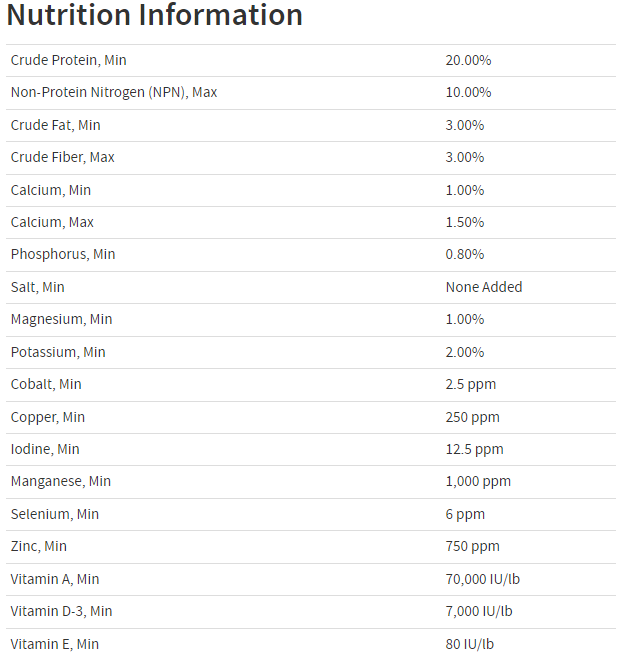The image size is (625, 666).
Task: Select the Selenium, Min label
Action: click(55, 514)
